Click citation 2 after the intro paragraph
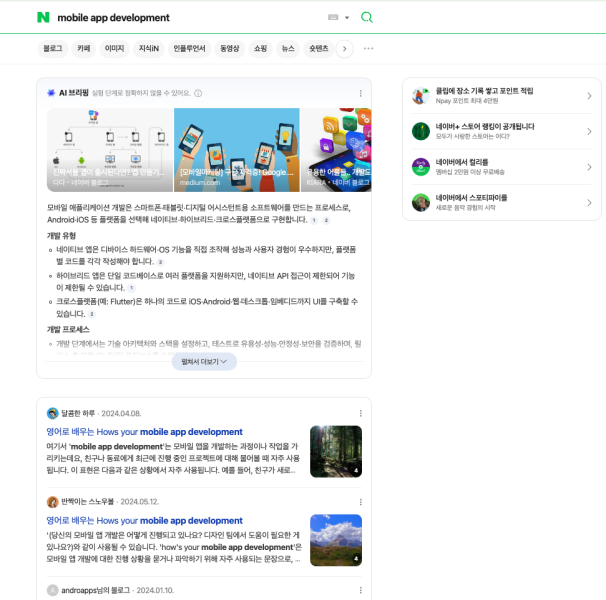This screenshot has width=606, height=600. click(326, 220)
